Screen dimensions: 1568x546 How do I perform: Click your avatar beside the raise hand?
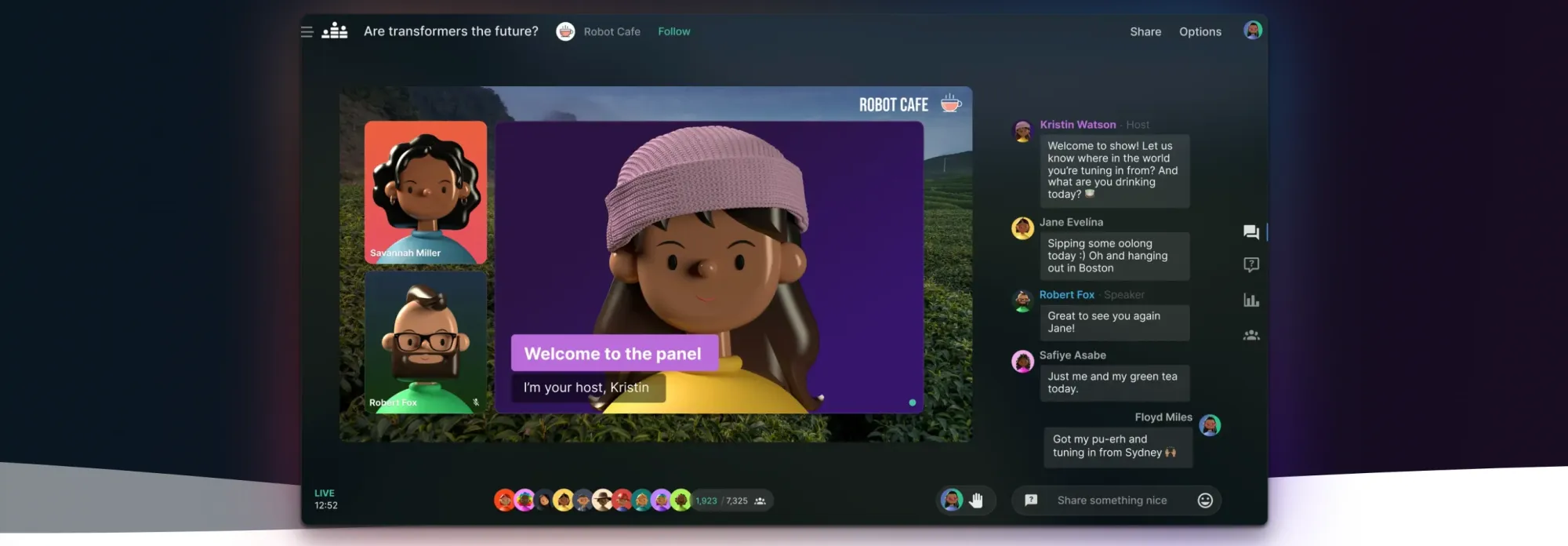coord(952,500)
